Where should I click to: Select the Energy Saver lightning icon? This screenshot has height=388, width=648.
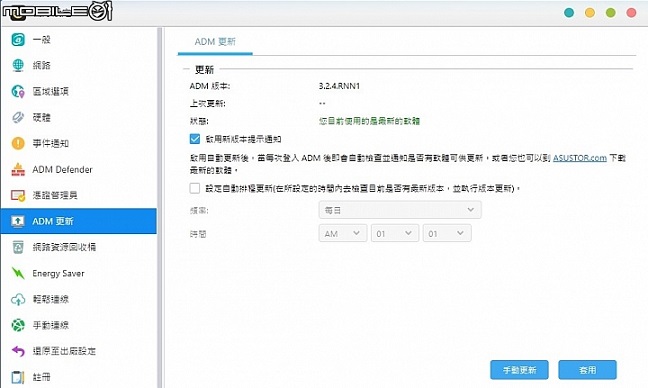[18, 273]
